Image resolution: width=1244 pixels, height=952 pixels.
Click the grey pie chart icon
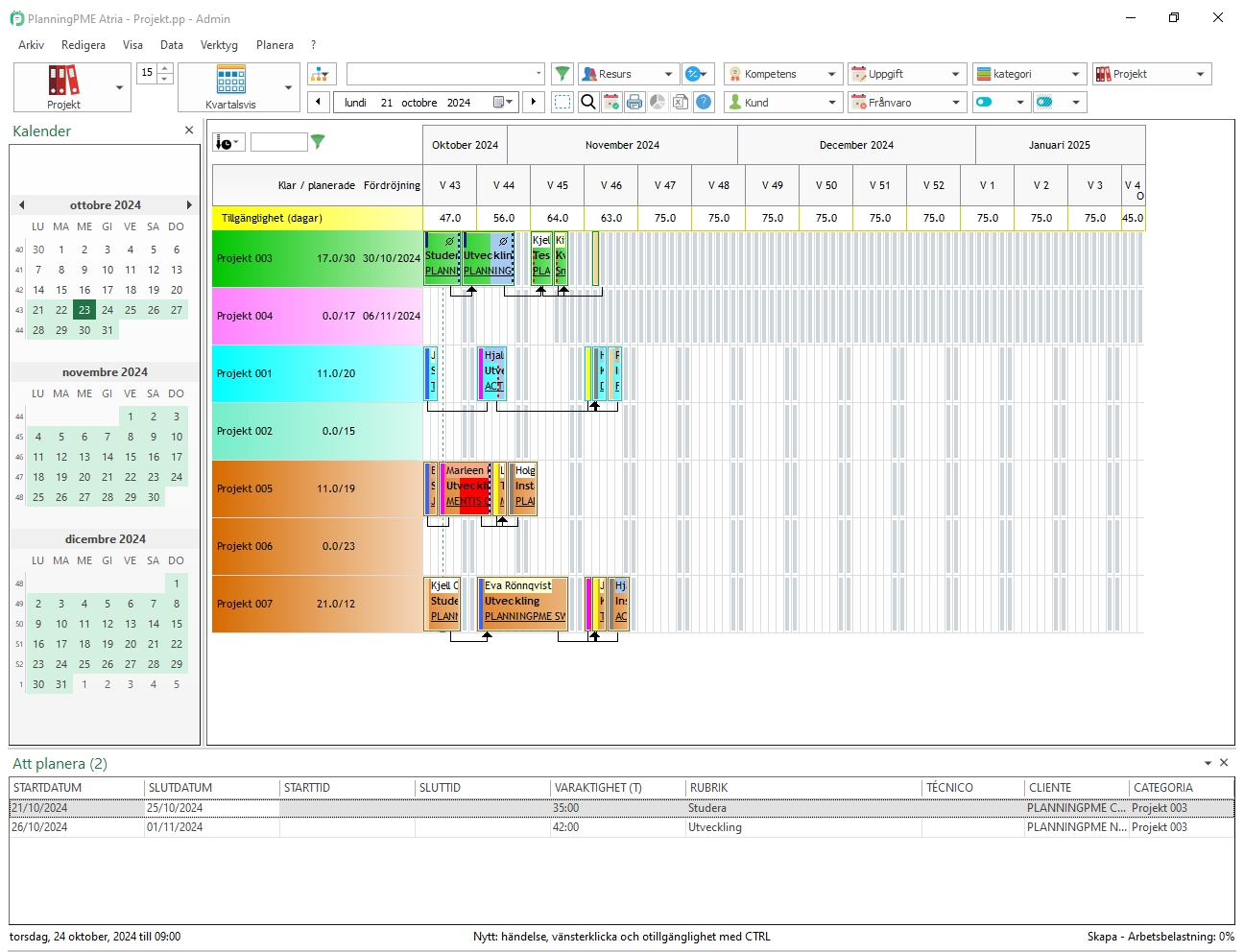point(658,102)
